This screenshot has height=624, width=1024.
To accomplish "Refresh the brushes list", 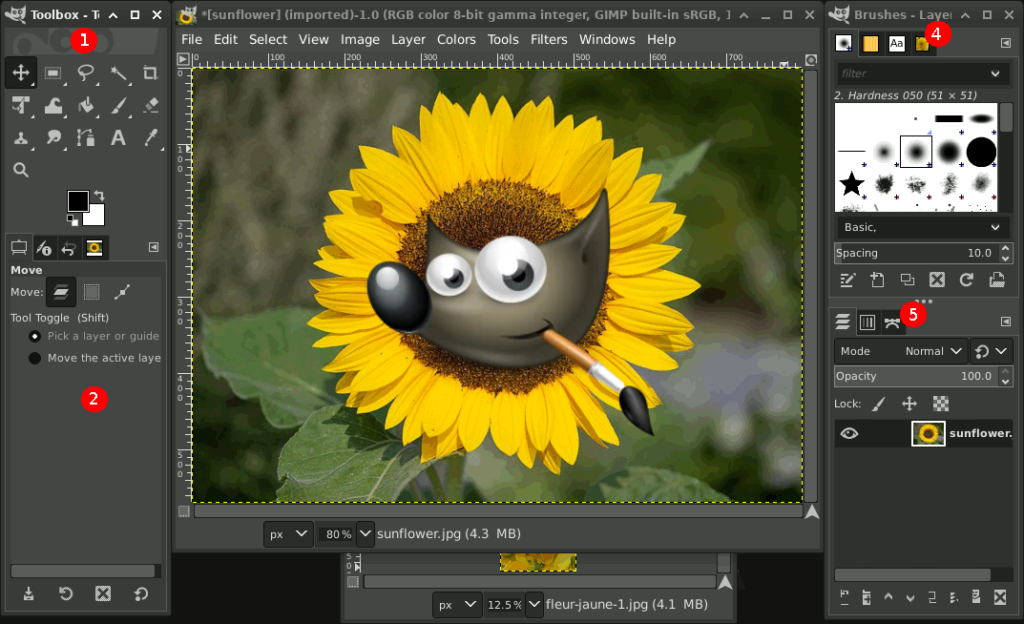I will (967, 280).
